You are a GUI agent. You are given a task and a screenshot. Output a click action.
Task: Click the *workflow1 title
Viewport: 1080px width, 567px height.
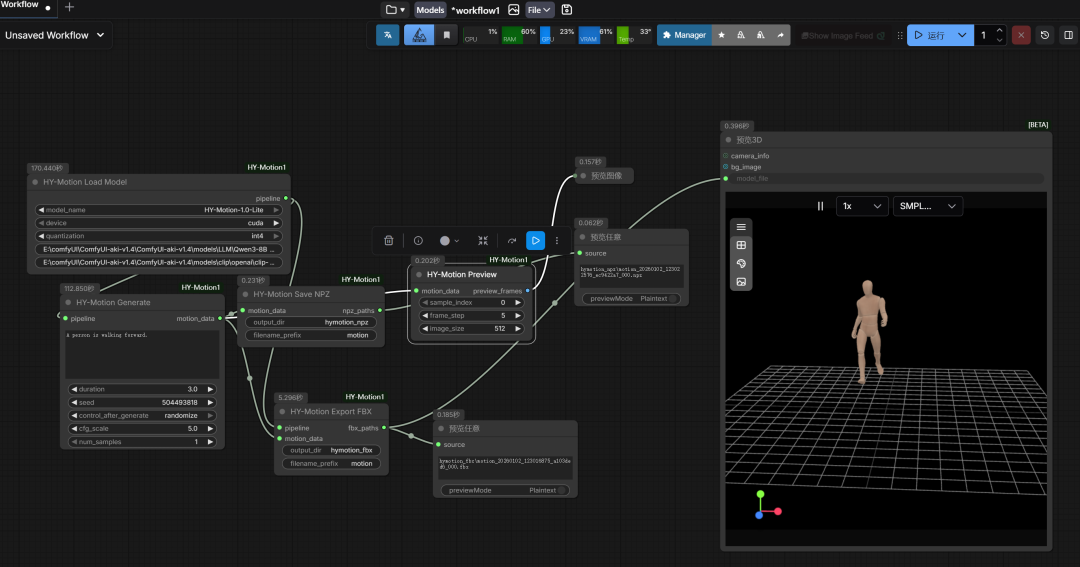[x=475, y=10]
